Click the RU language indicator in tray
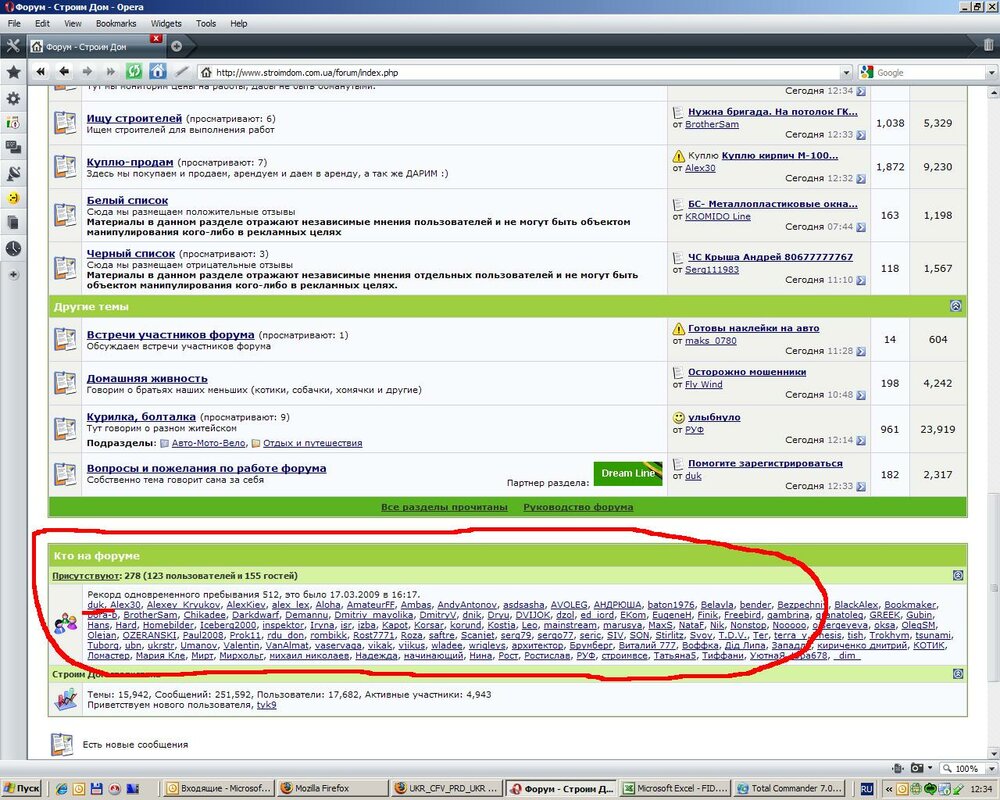The image size is (1000, 800). click(866, 789)
